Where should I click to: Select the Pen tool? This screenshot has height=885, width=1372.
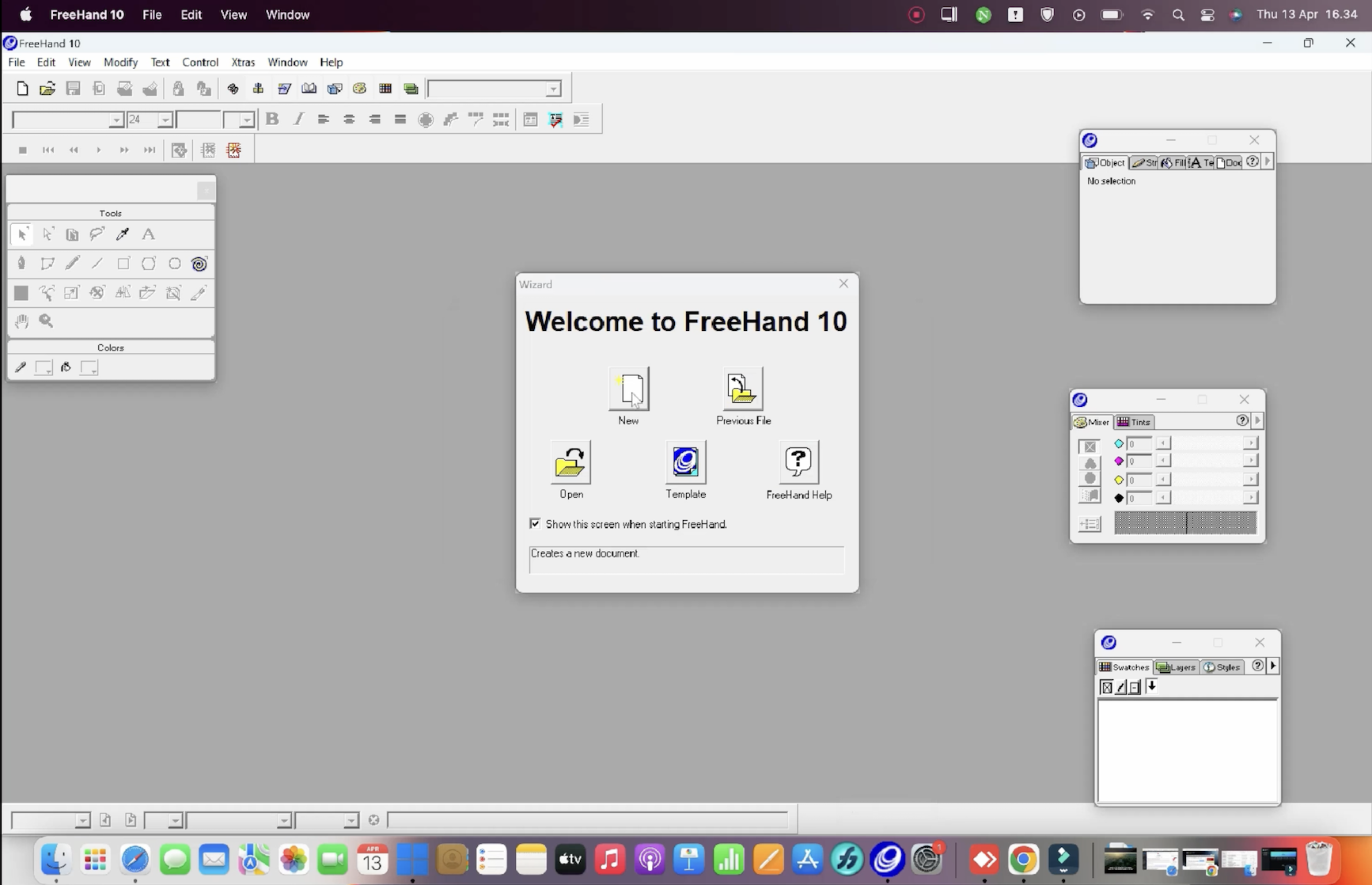(21, 264)
